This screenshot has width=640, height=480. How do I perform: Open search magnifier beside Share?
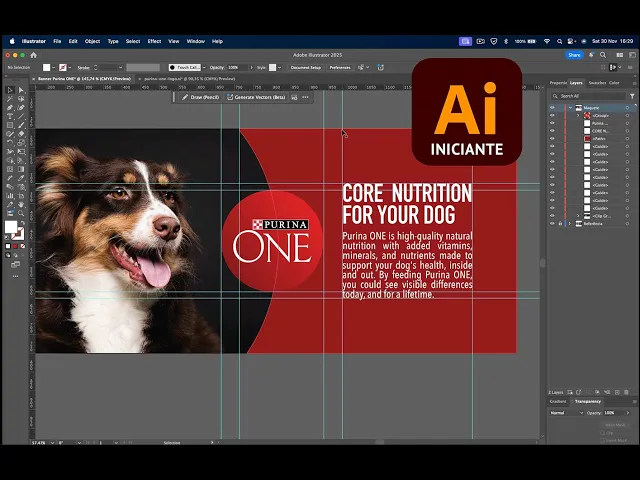(x=603, y=55)
